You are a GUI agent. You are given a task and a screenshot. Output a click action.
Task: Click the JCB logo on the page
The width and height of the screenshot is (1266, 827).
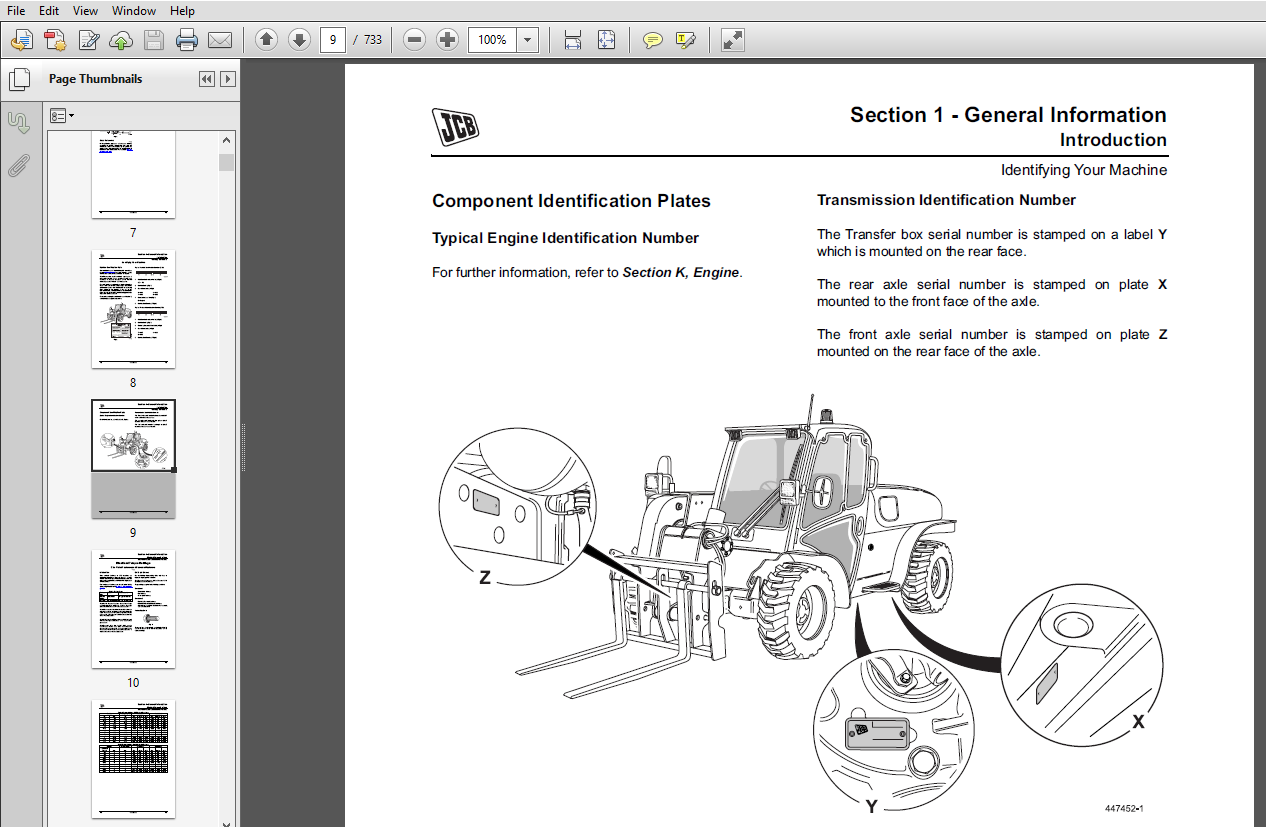click(455, 127)
